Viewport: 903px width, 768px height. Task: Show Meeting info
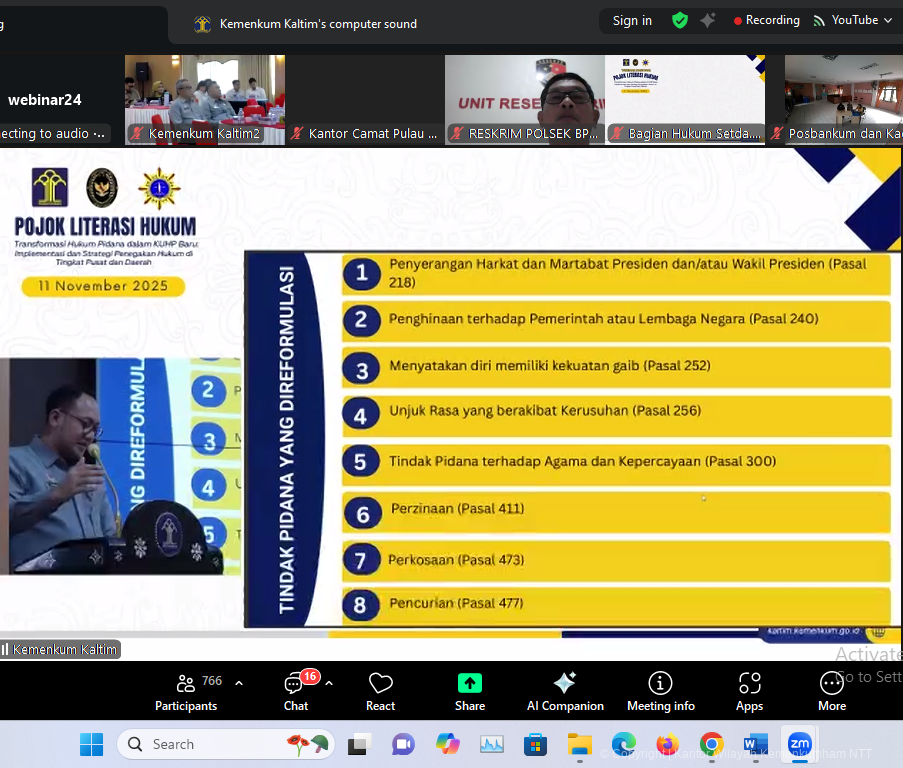coord(660,691)
